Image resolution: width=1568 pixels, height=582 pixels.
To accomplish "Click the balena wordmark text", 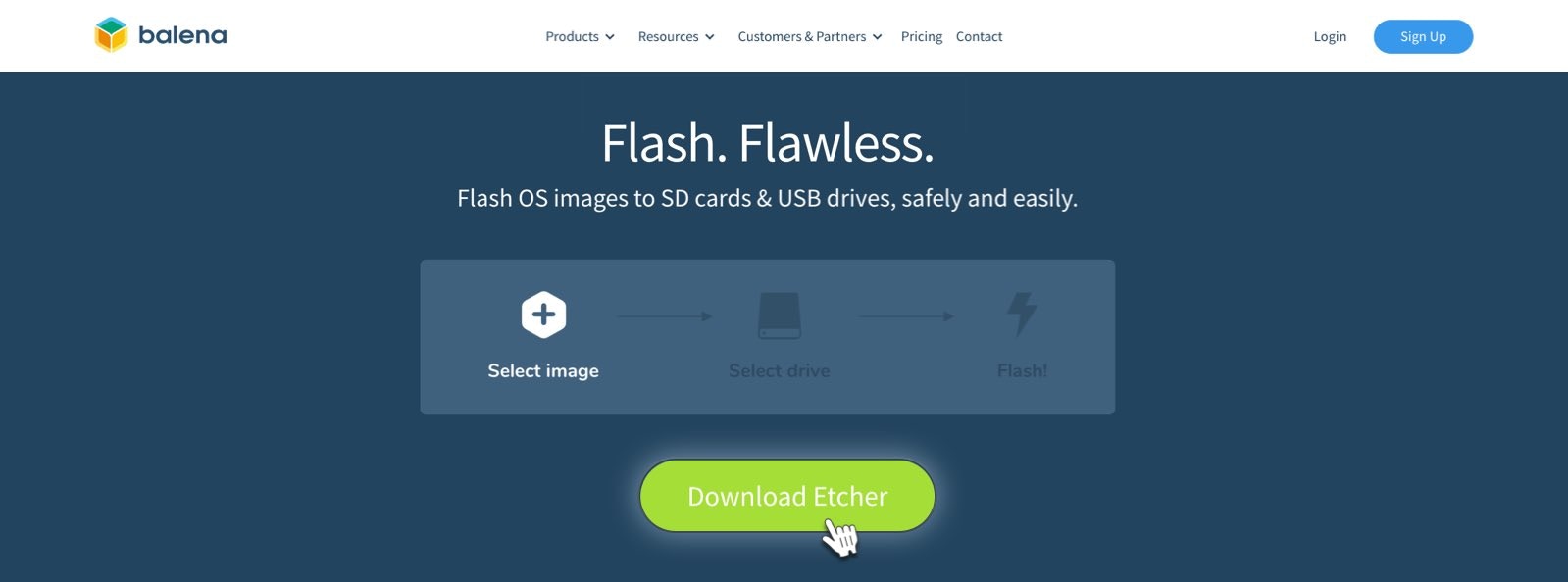I will pos(182,35).
